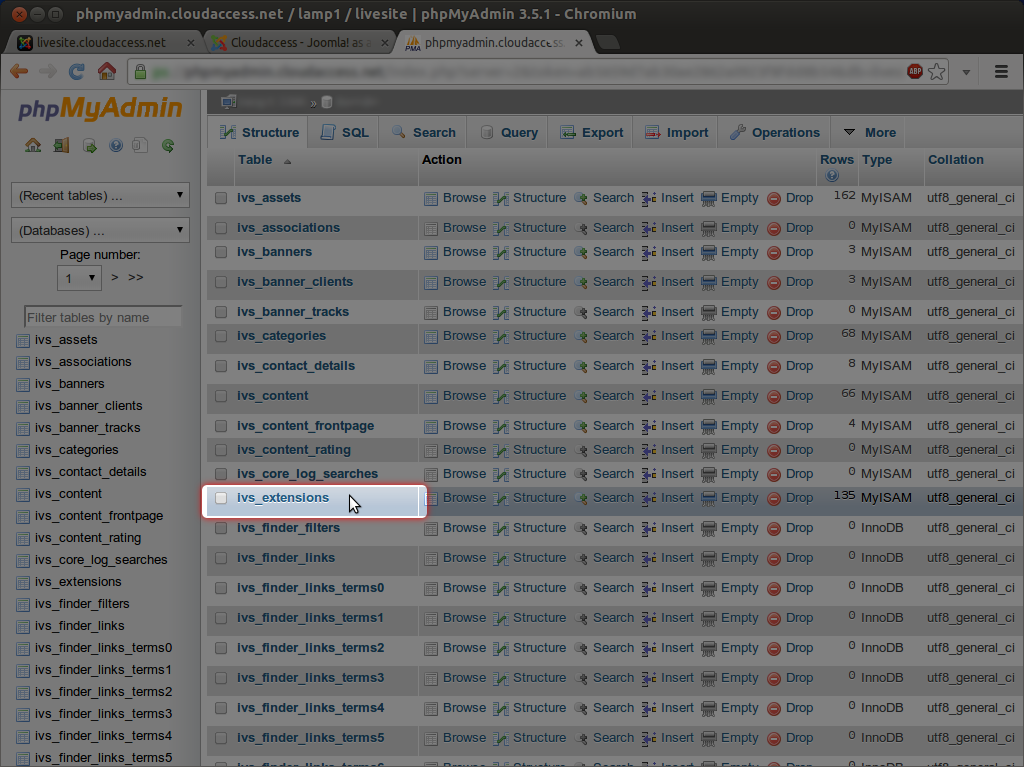Open the ivs_extensions table link
The width and height of the screenshot is (1024, 767).
click(283, 498)
